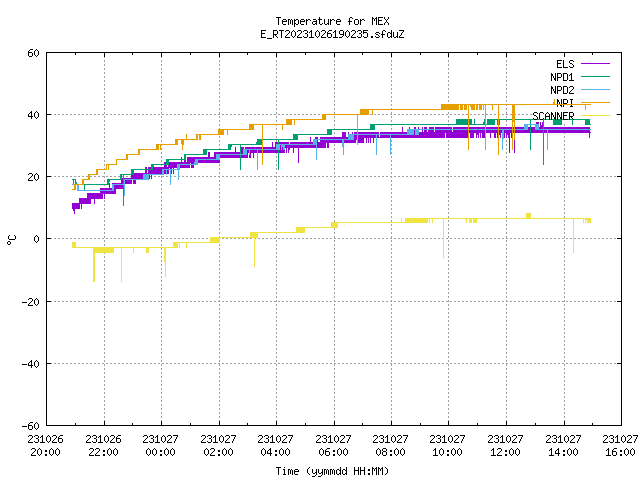
Task: Click the x-axis label 231027 04:00
Action: click(276, 446)
